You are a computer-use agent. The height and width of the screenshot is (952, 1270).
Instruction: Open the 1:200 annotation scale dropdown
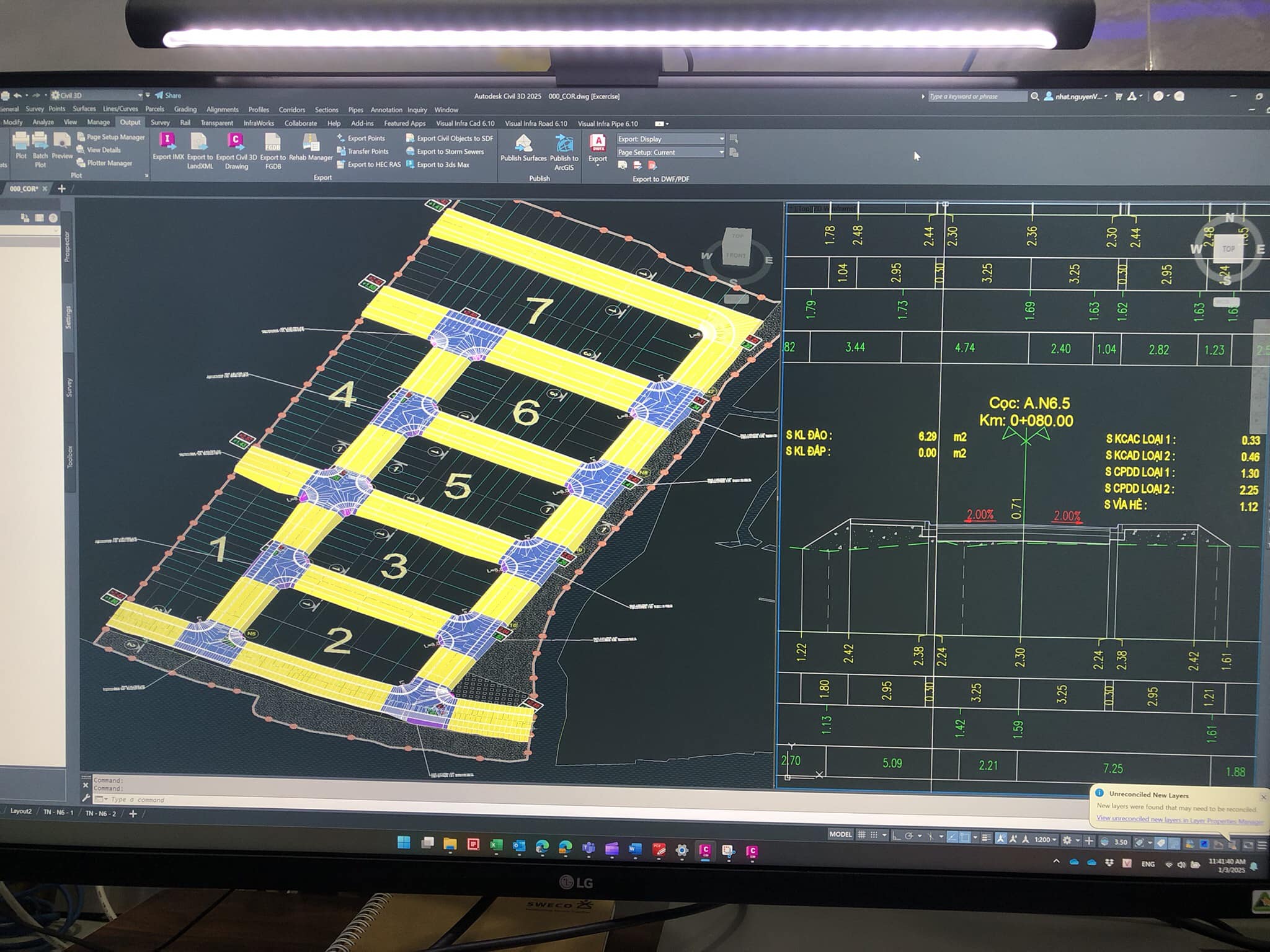point(1046,840)
